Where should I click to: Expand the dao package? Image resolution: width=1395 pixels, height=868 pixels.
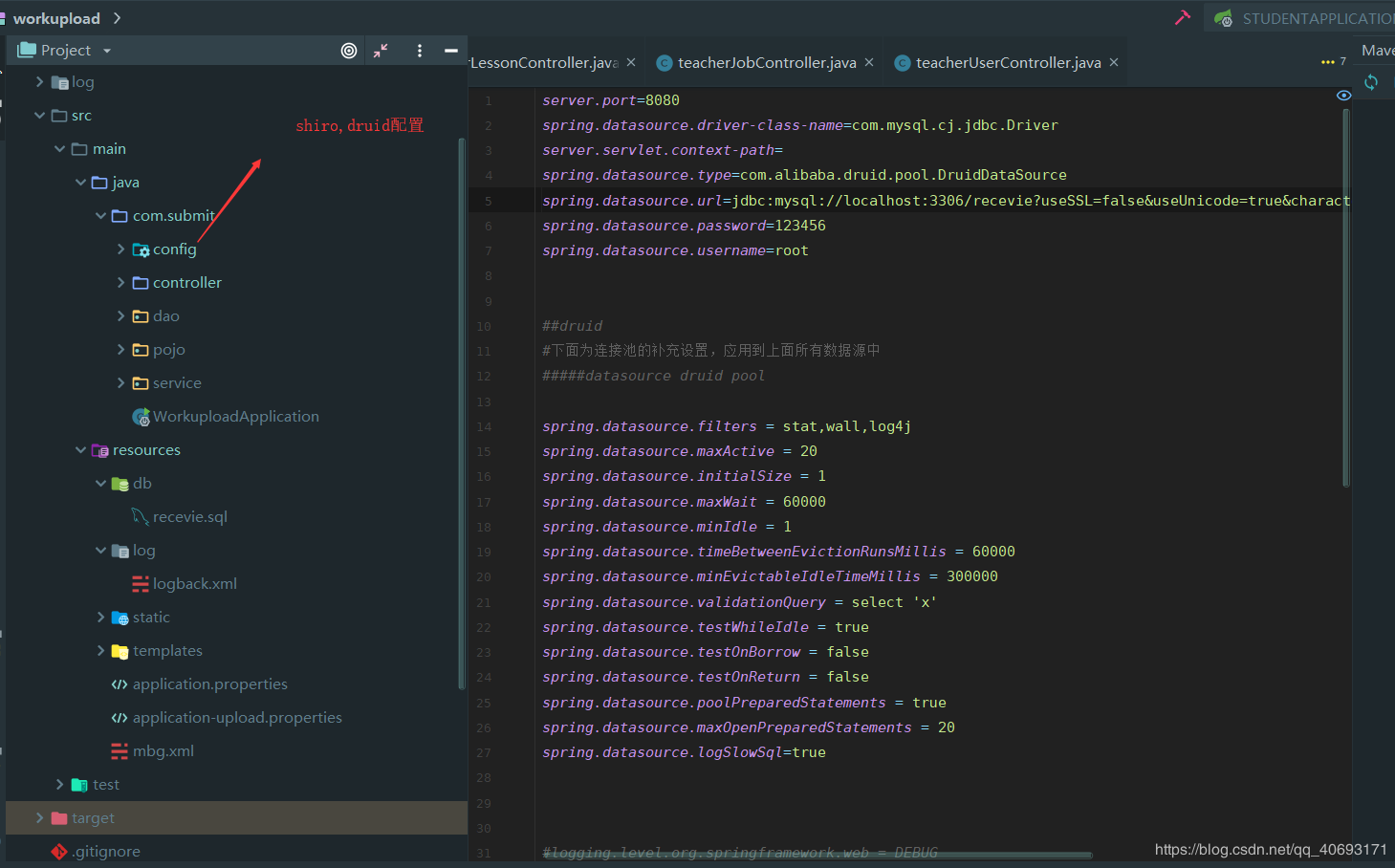click(x=120, y=316)
